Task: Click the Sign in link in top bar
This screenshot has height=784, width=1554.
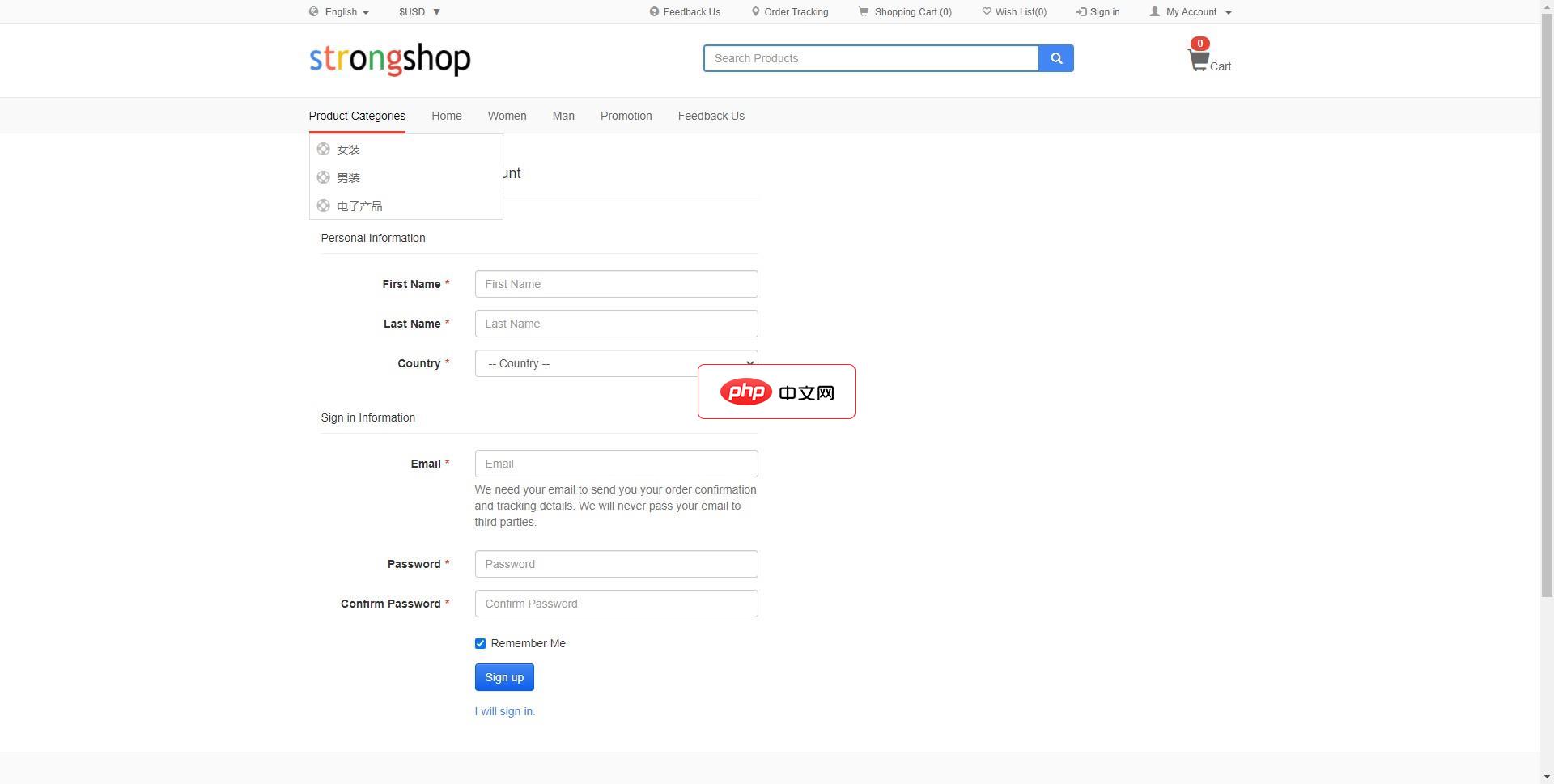Action: pyautogui.click(x=1105, y=12)
